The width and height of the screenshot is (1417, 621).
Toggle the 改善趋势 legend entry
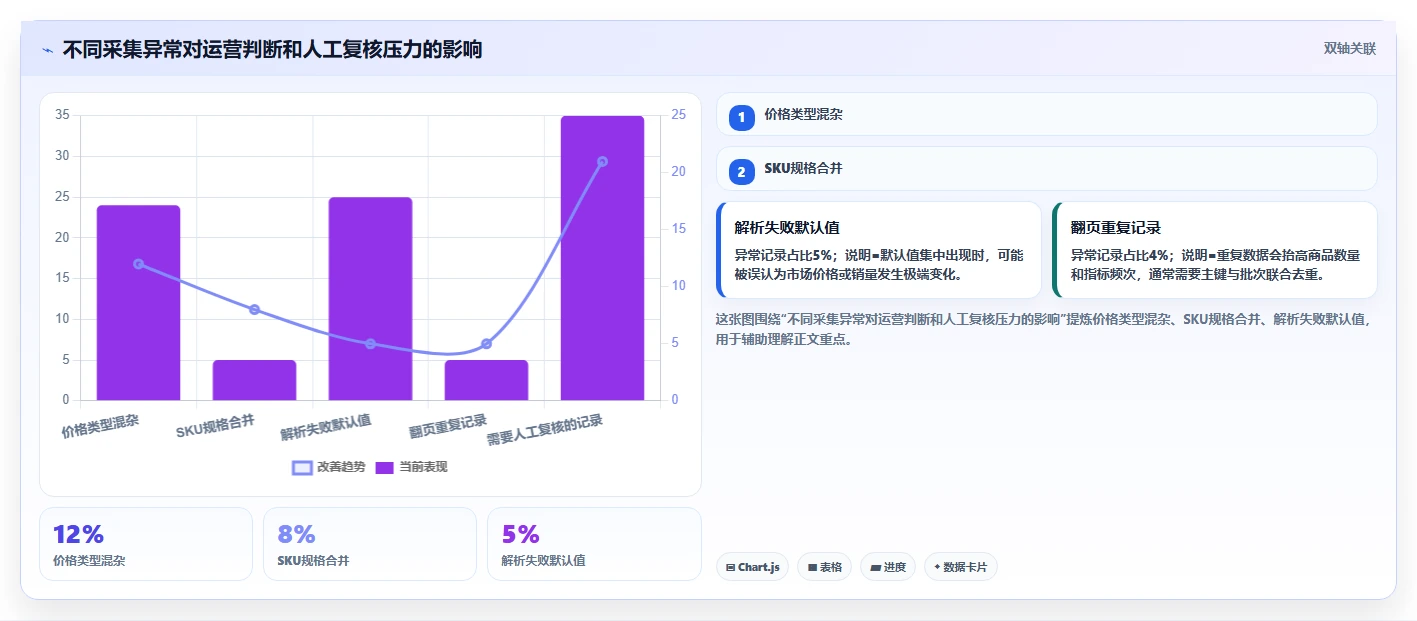[x=329, y=467]
